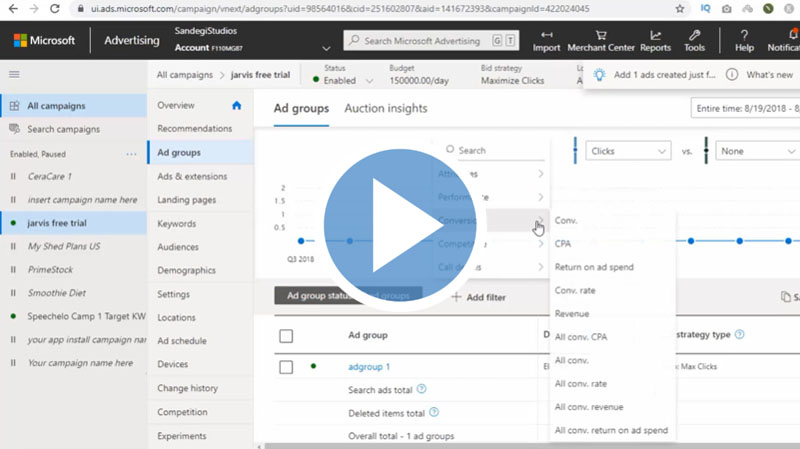
Task: Choose All conv. revenue option
Action: click(589, 407)
